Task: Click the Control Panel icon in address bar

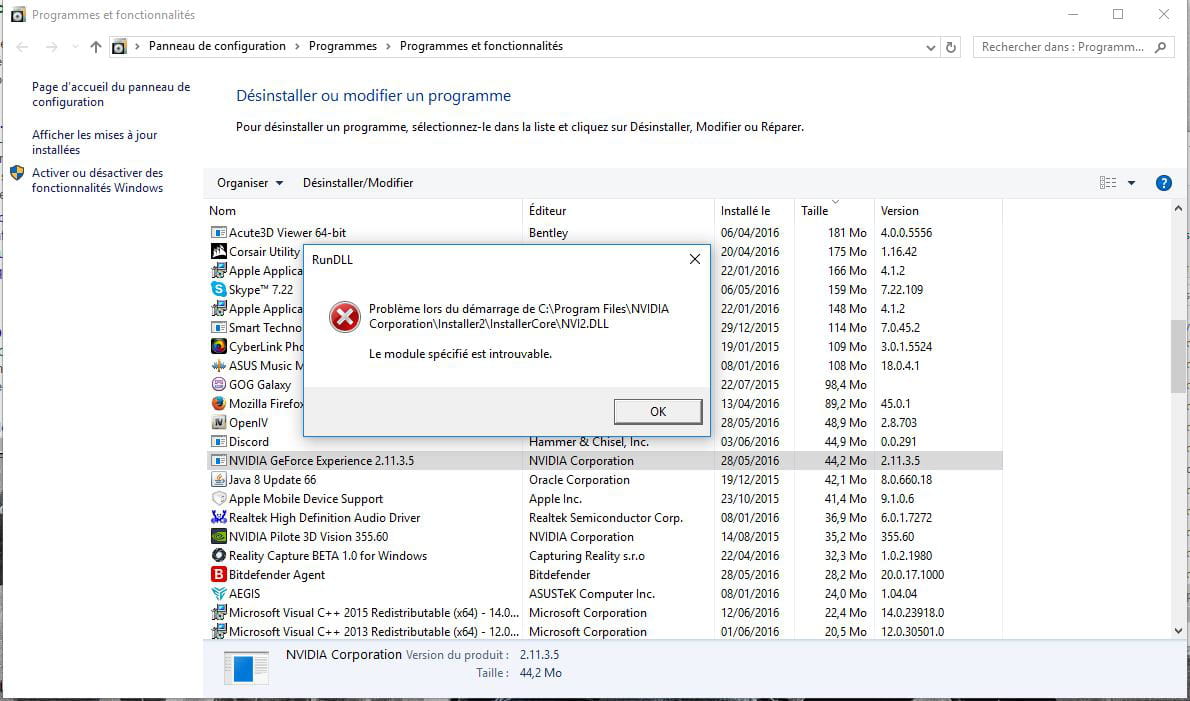Action: coord(119,47)
